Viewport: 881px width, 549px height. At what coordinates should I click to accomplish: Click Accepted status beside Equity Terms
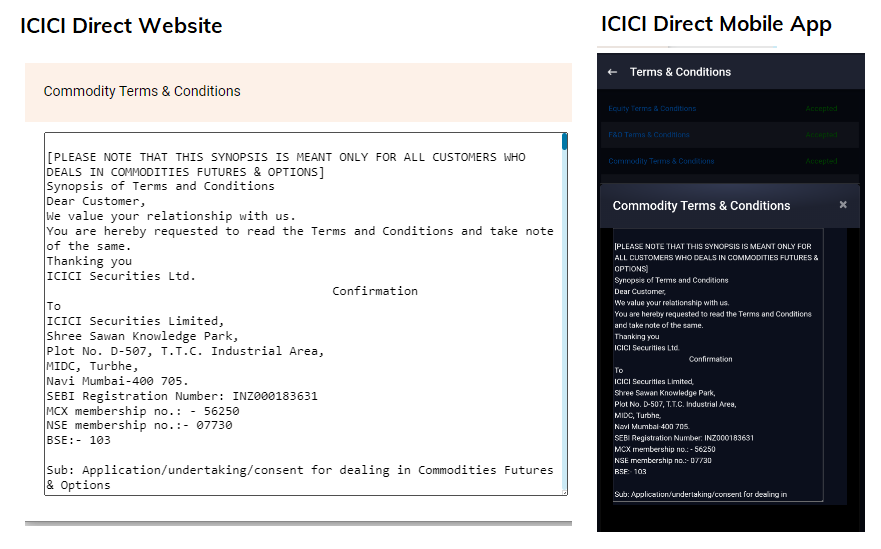821,108
